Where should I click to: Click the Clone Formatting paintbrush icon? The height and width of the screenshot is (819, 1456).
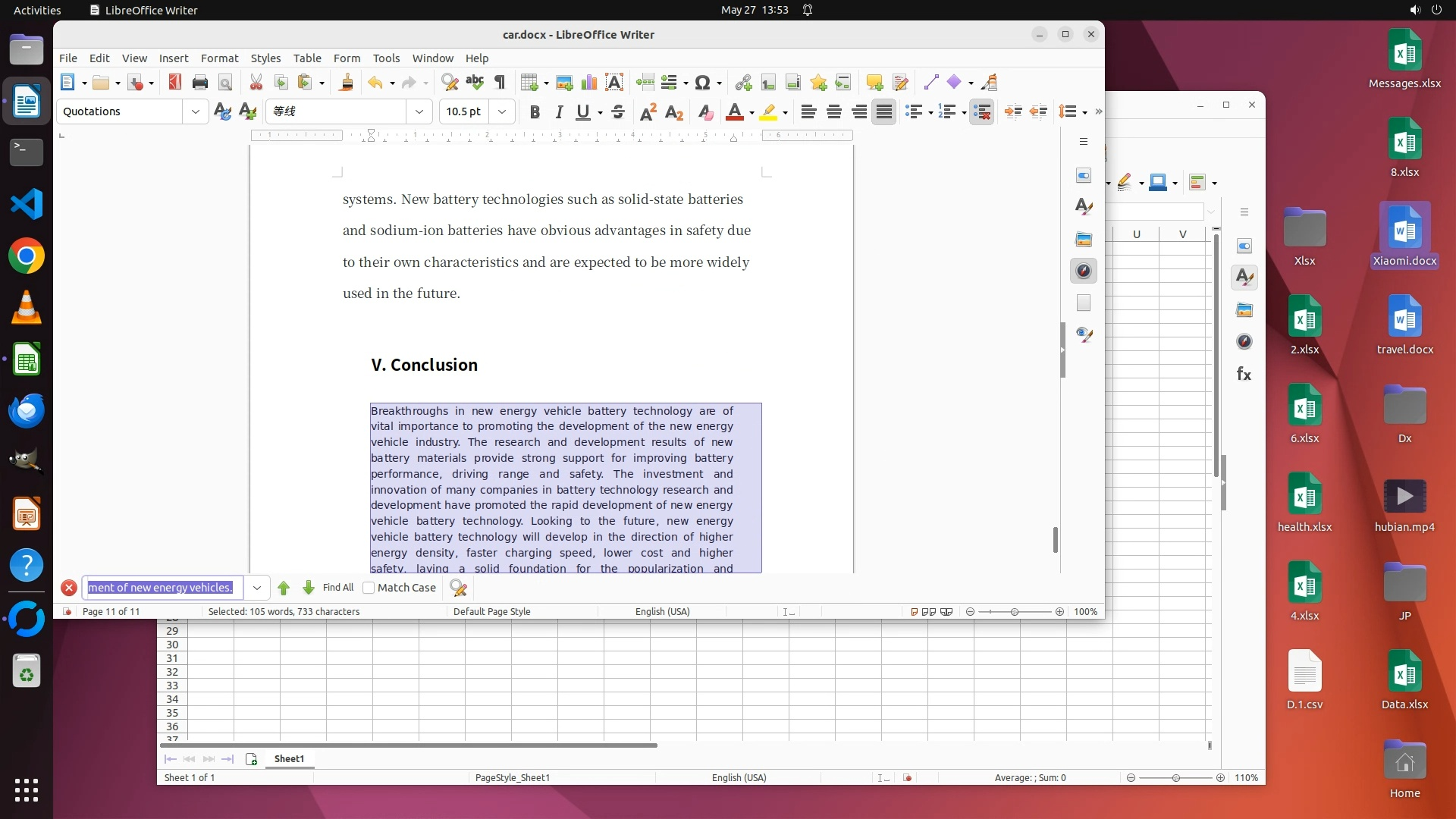[x=347, y=83]
